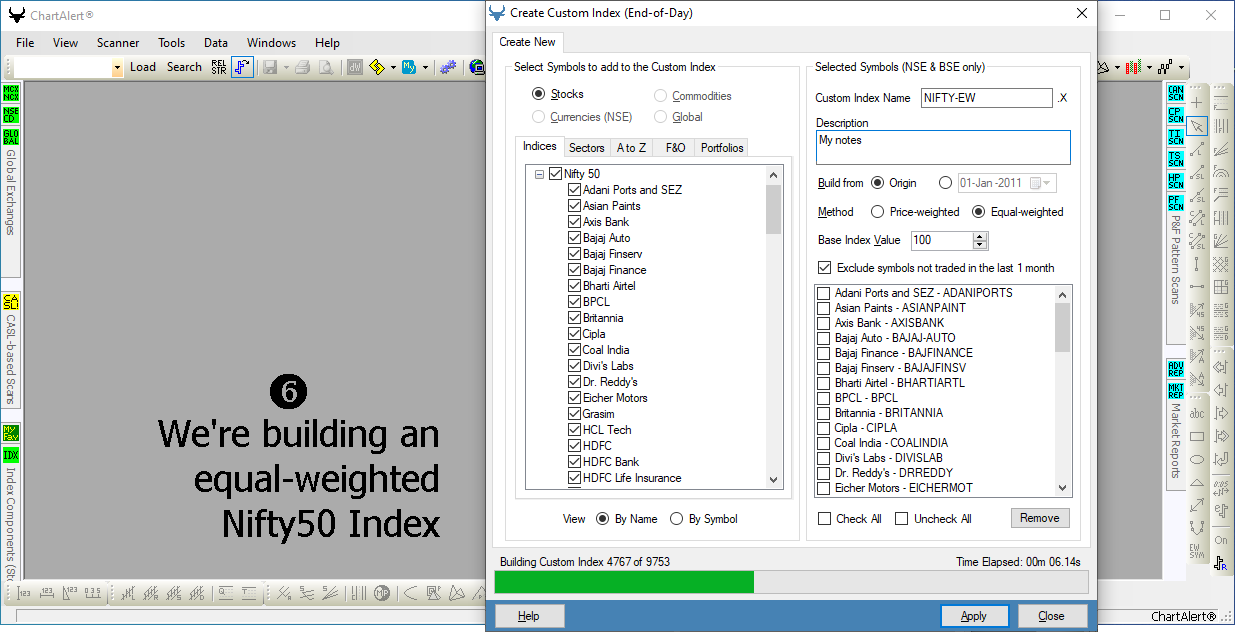Click the grayed-out print icon in toolbar
This screenshot has width=1235, height=632.
(x=304, y=67)
